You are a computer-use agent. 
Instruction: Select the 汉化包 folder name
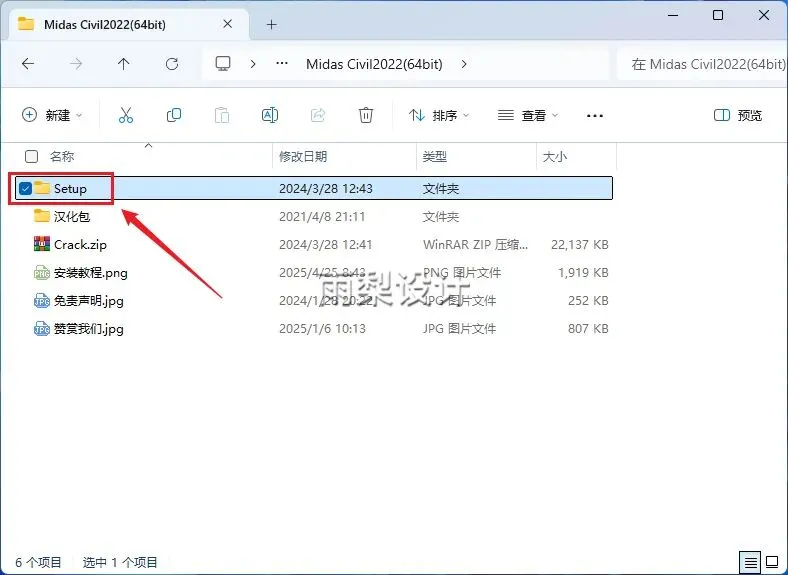click(72, 216)
